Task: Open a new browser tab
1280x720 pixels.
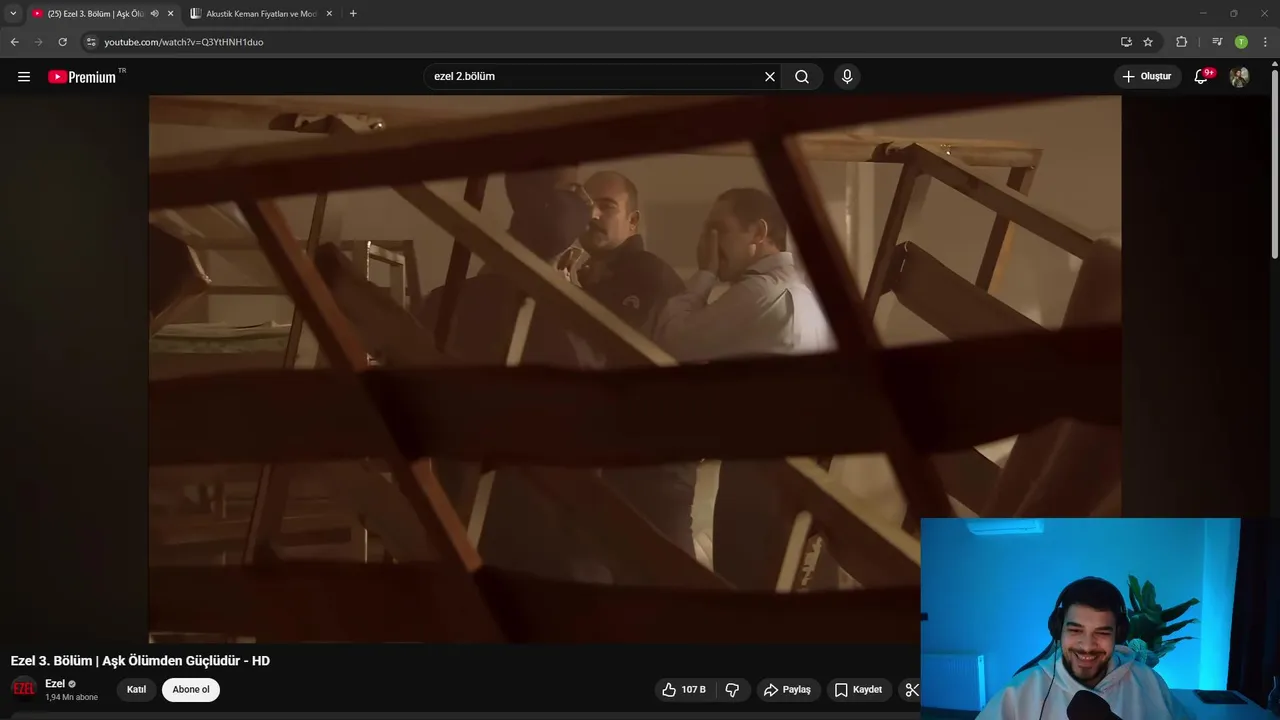Action: 353,13
